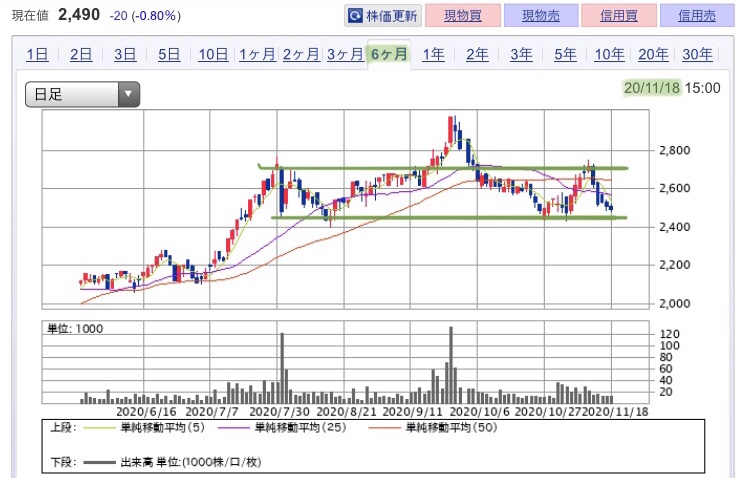
Task: Click the chart date 20/11/18
Action: tap(651, 88)
